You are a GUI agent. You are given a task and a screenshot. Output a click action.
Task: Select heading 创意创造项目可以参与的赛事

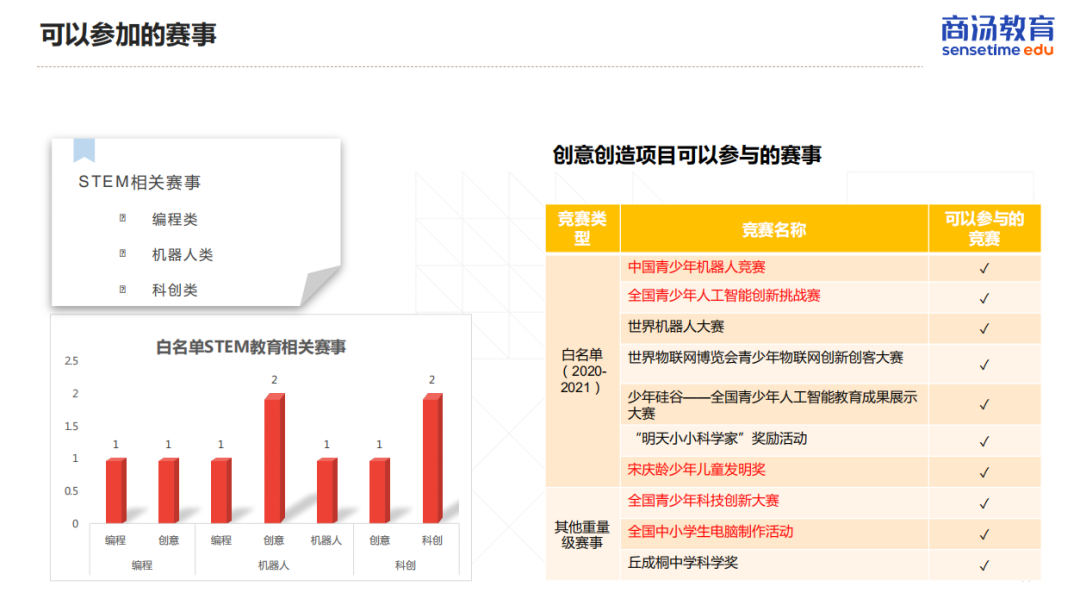[x=687, y=155]
